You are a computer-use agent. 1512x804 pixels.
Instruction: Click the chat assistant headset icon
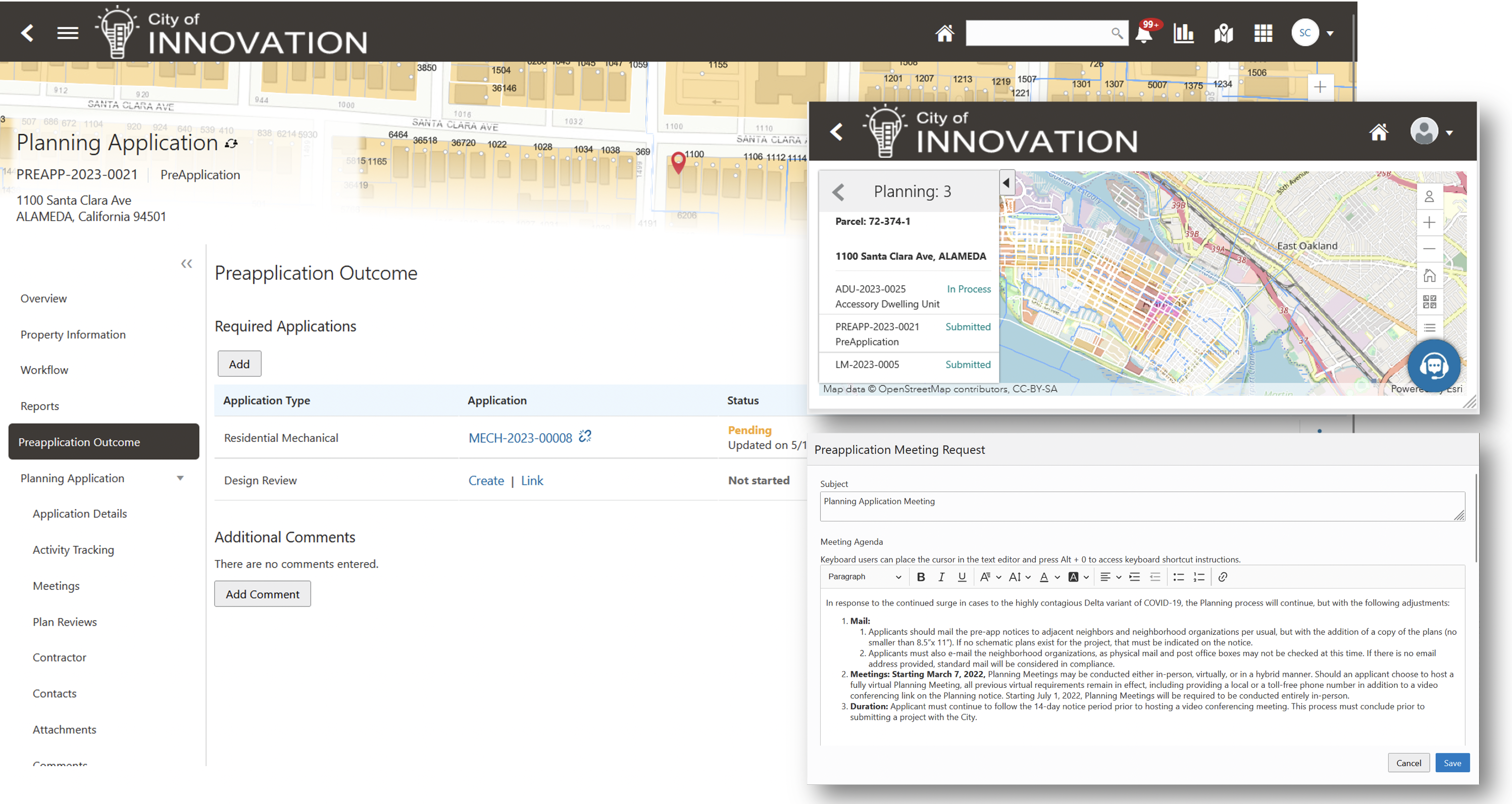click(x=1433, y=366)
